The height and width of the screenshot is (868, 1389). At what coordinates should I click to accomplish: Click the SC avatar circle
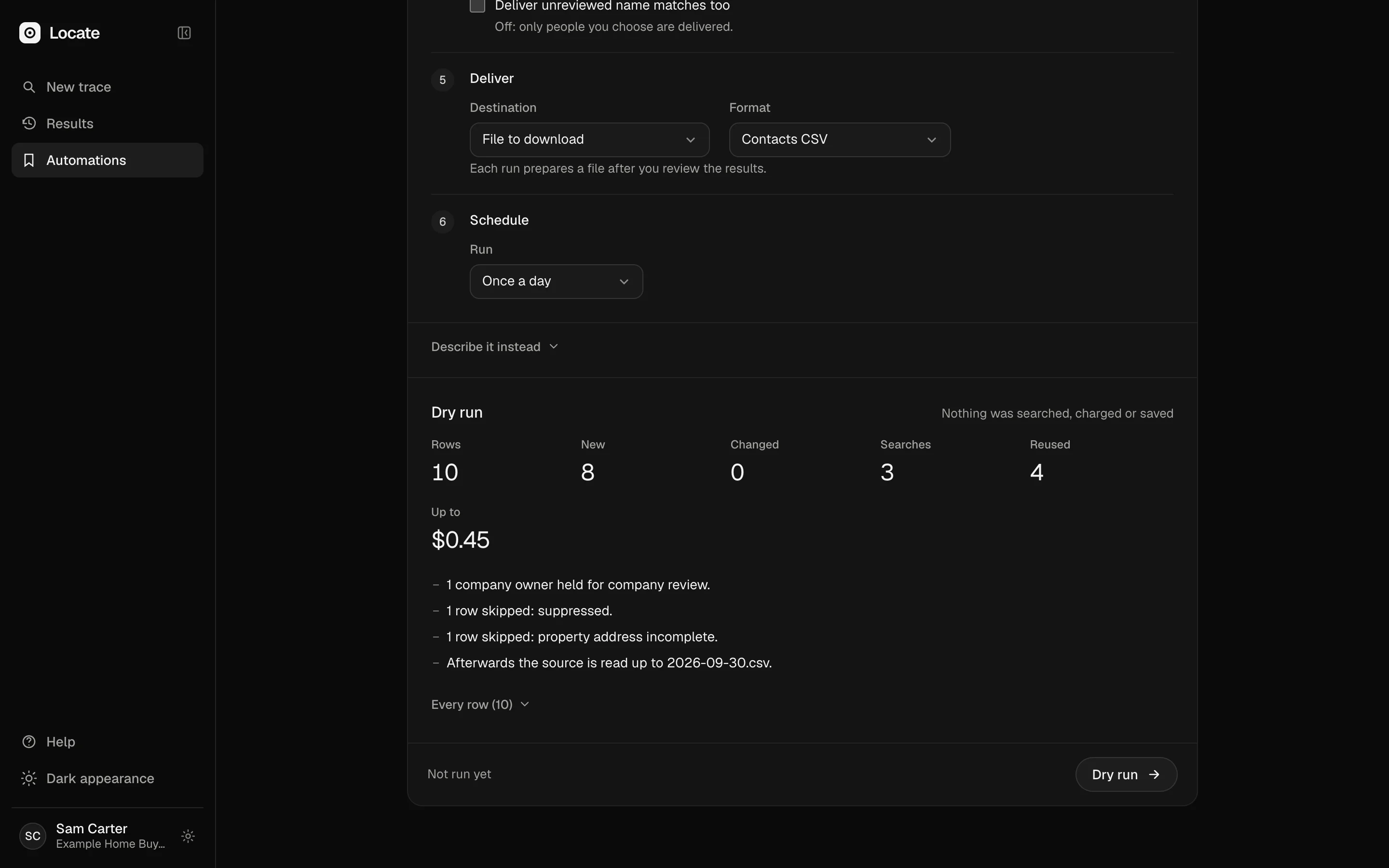point(33,836)
